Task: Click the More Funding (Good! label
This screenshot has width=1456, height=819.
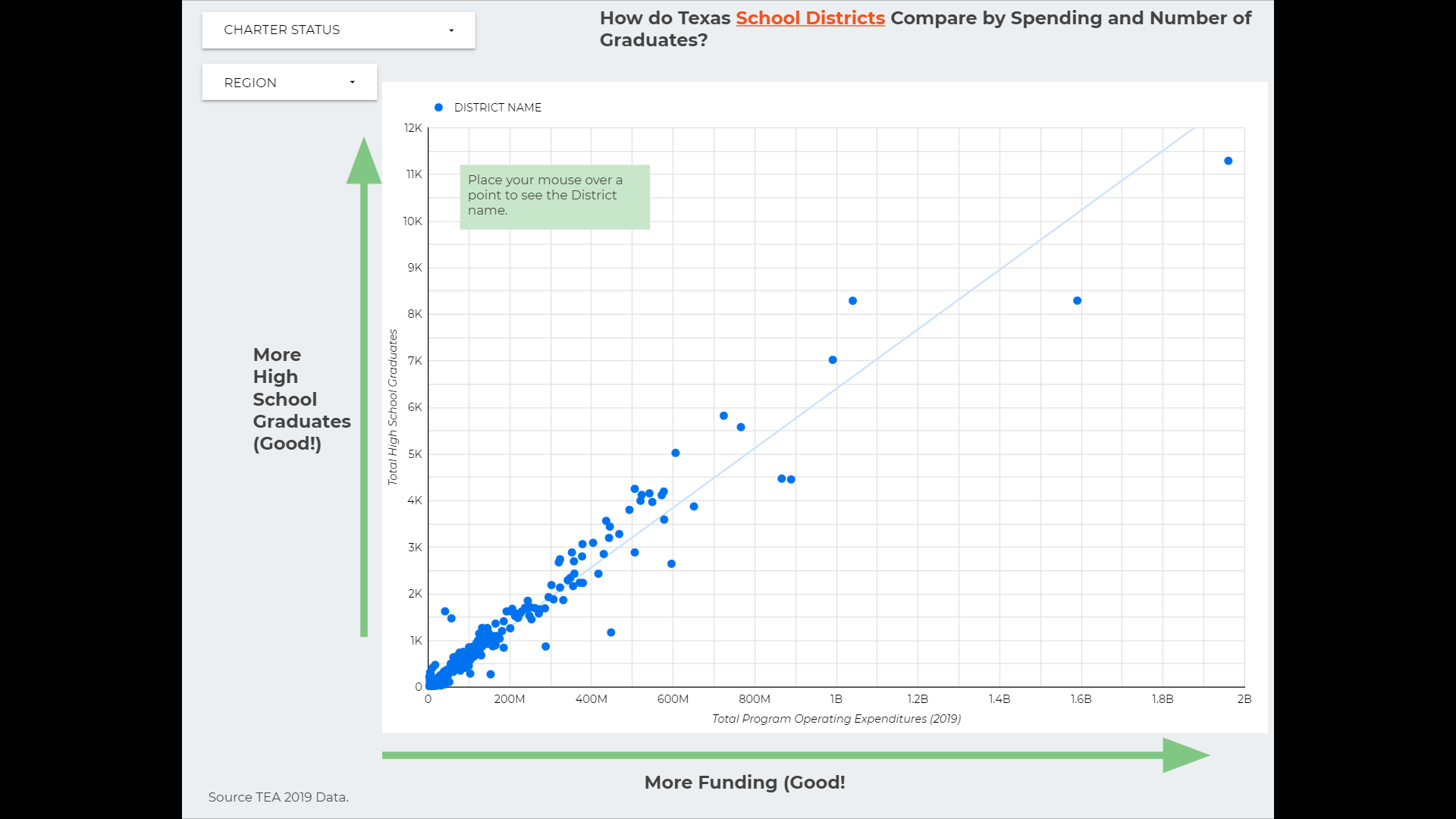Action: click(744, 783)
